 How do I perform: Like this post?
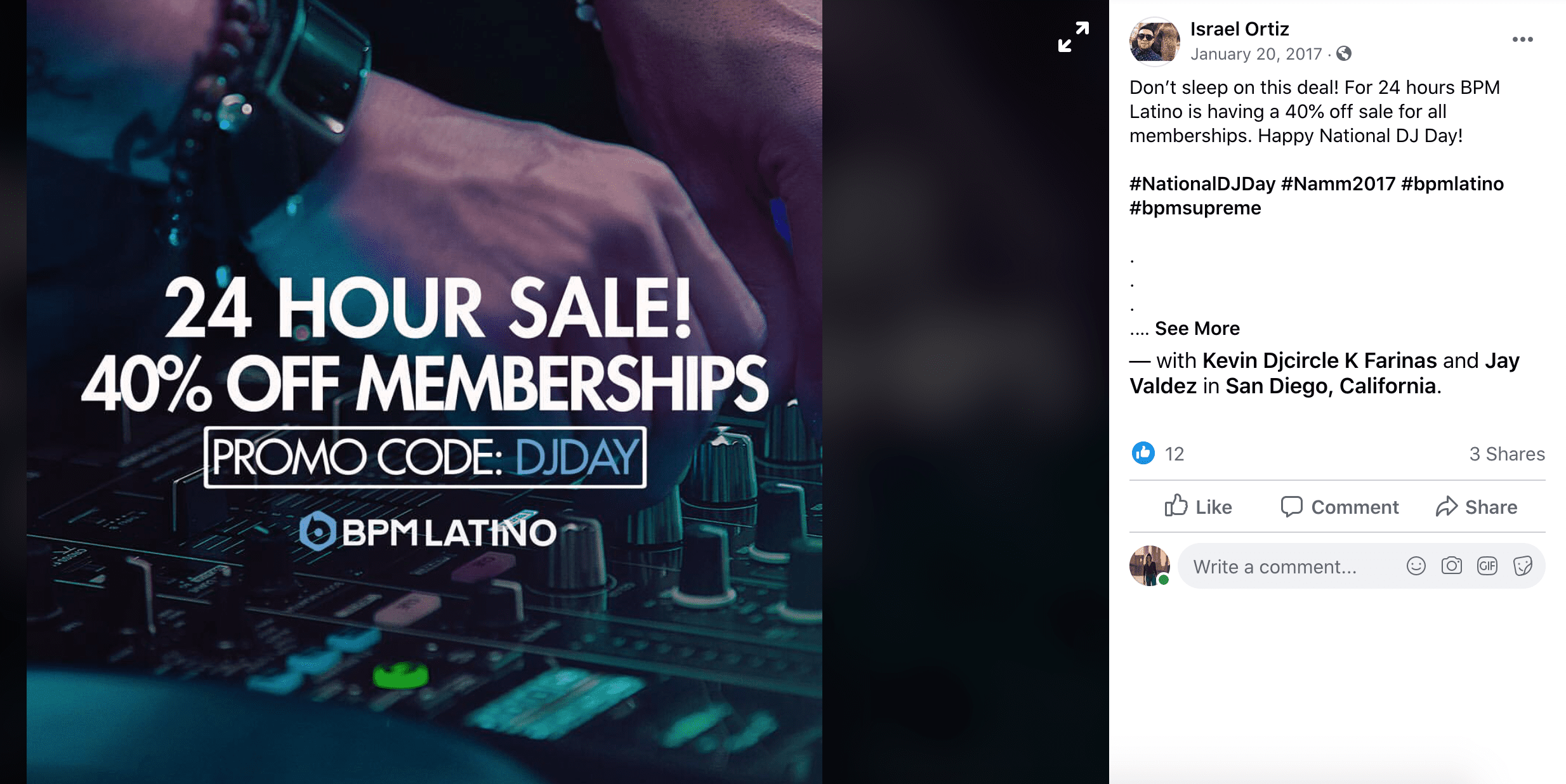(x=1198, y=506)
